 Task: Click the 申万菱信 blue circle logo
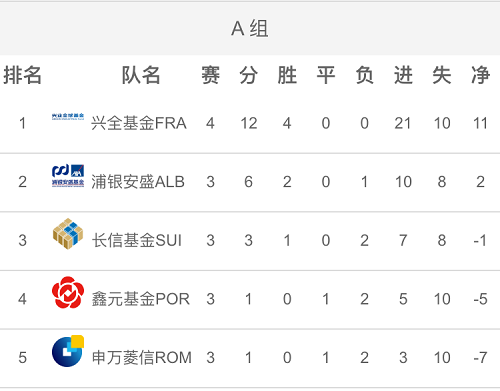[x=68, y=351]
